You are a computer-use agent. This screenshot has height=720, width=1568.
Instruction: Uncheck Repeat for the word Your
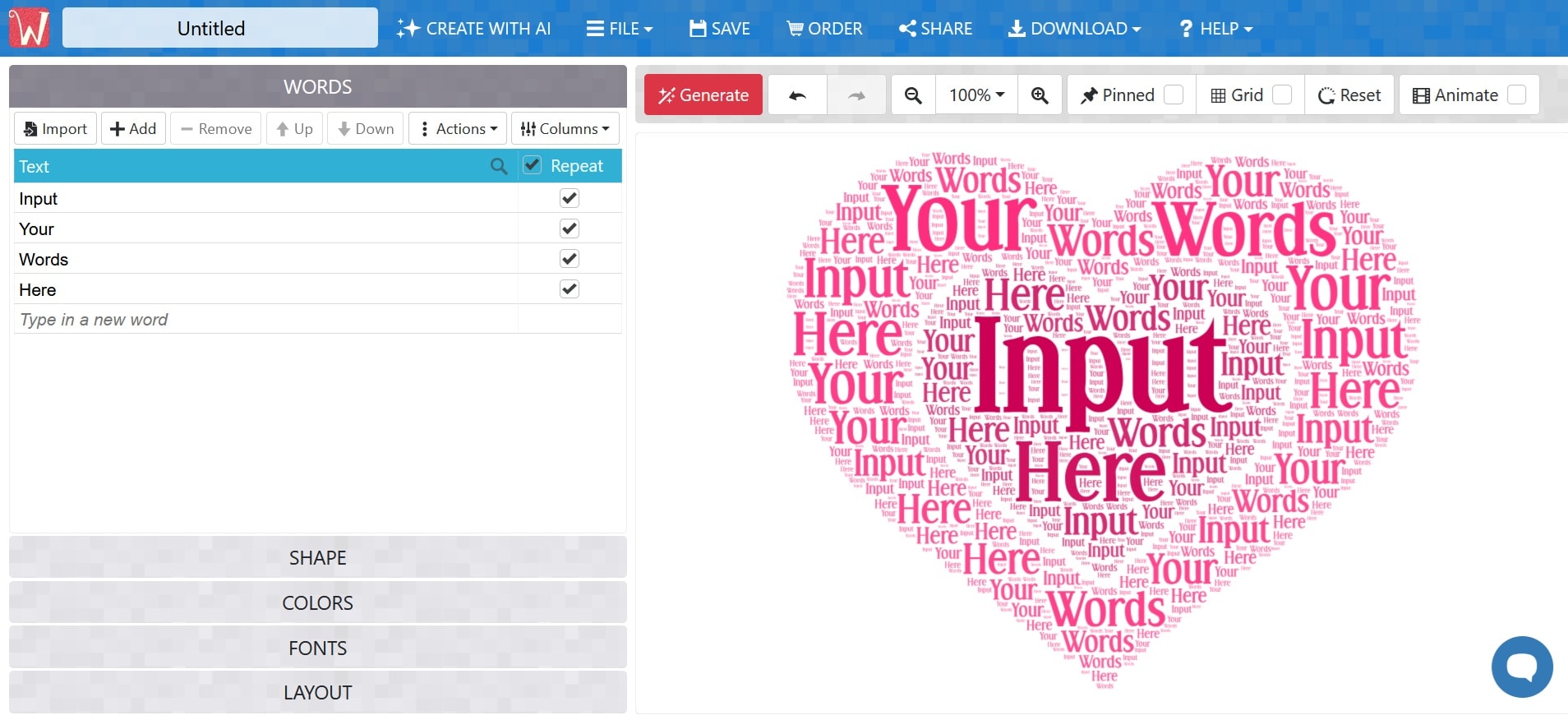click(x=570, y=228)
